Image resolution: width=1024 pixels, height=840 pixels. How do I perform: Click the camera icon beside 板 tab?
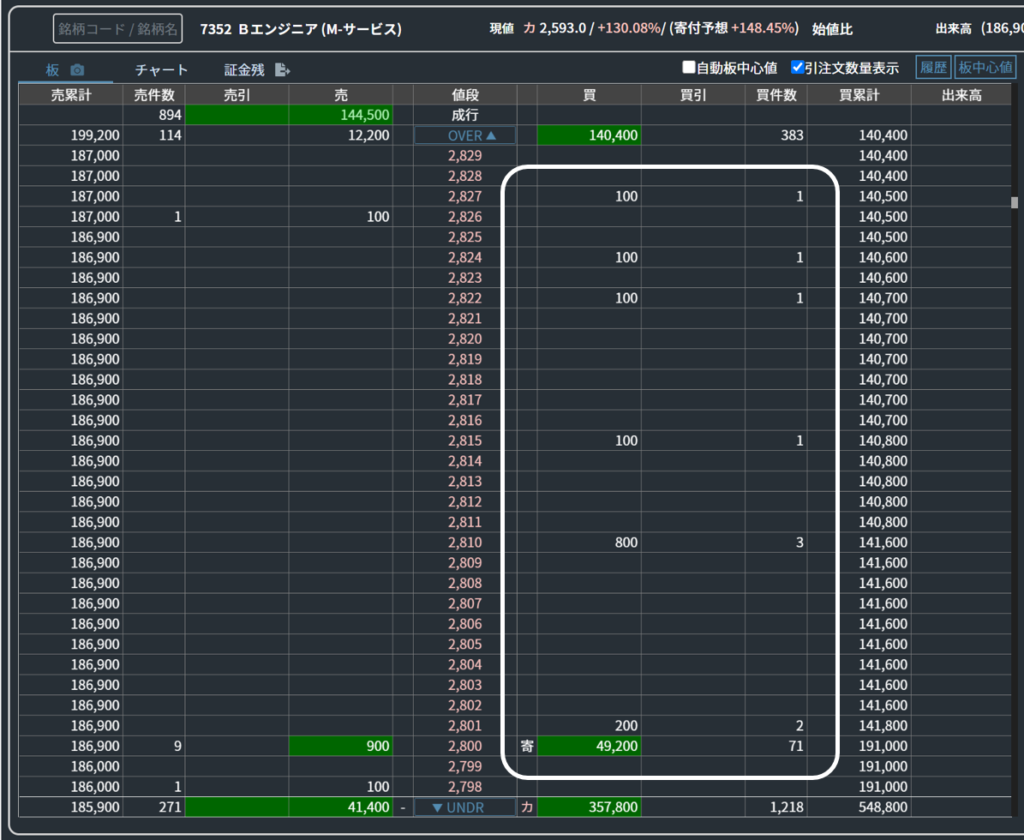(77, 71)
